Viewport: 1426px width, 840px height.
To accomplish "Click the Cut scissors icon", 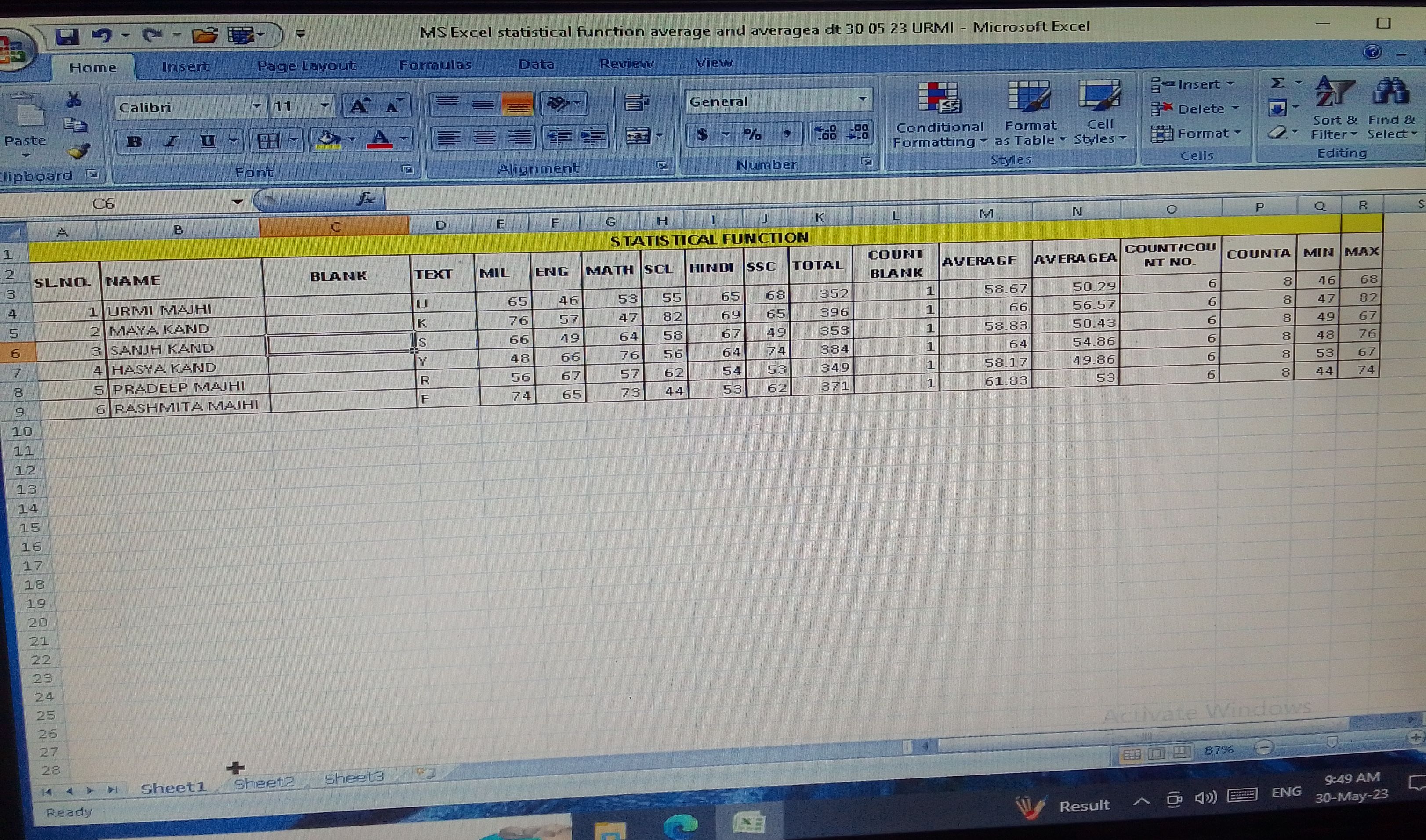I will [x=73, y=100].
